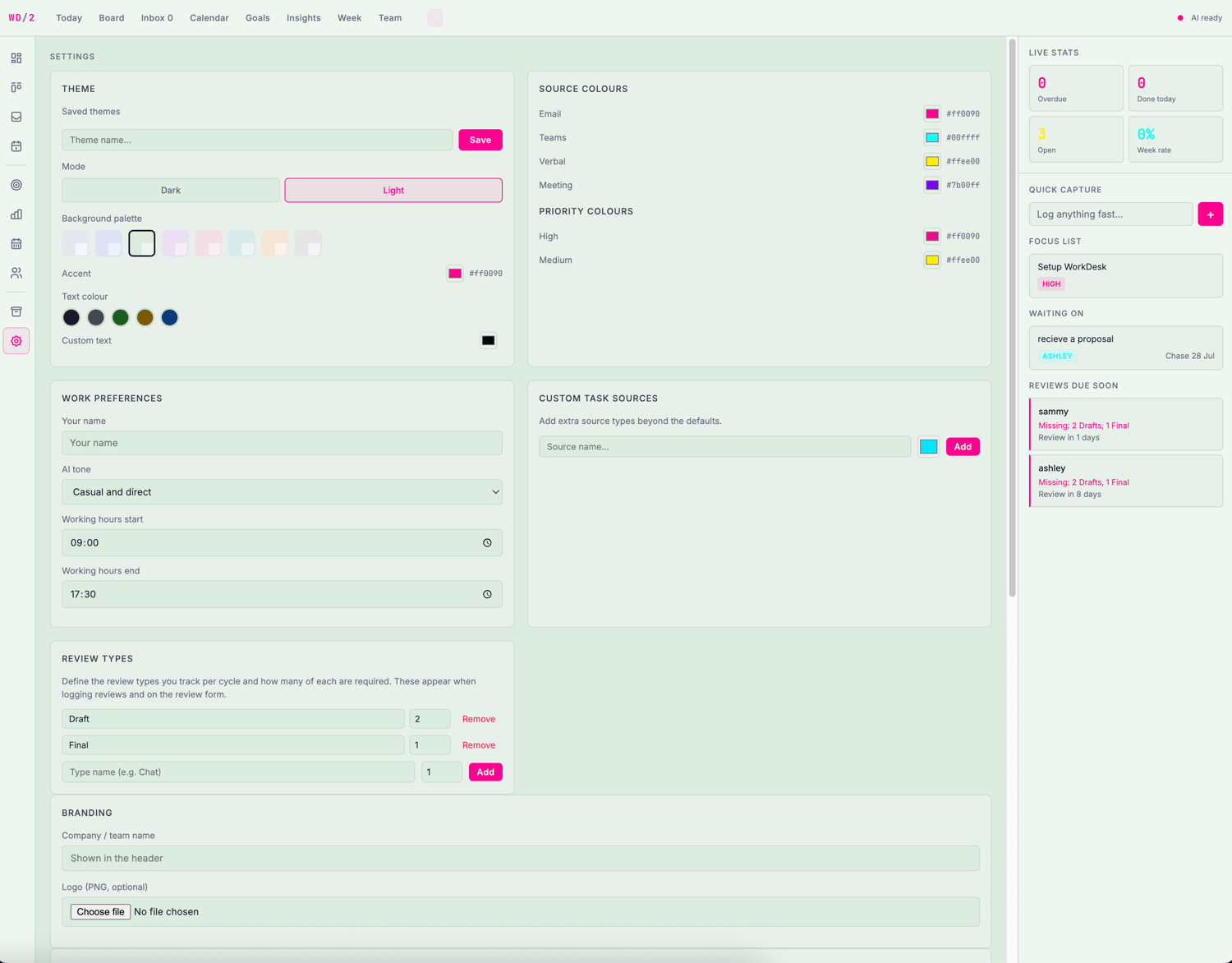
Task: Open the Insights tab
Action: (304, 18)
